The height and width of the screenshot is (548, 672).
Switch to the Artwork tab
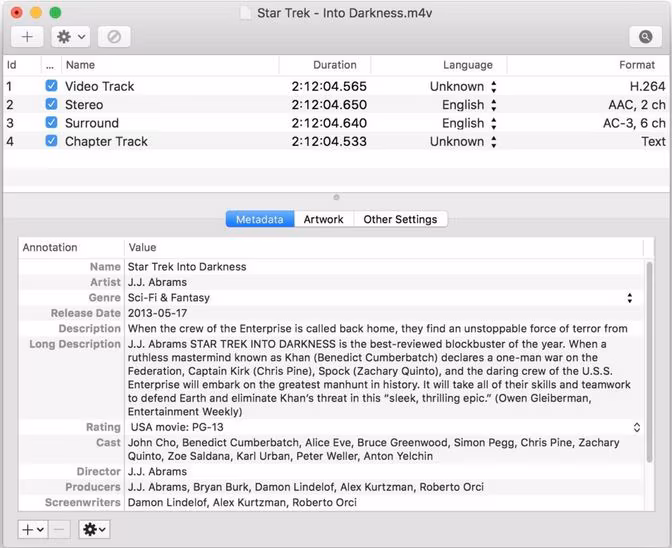(x=324, y=219)
